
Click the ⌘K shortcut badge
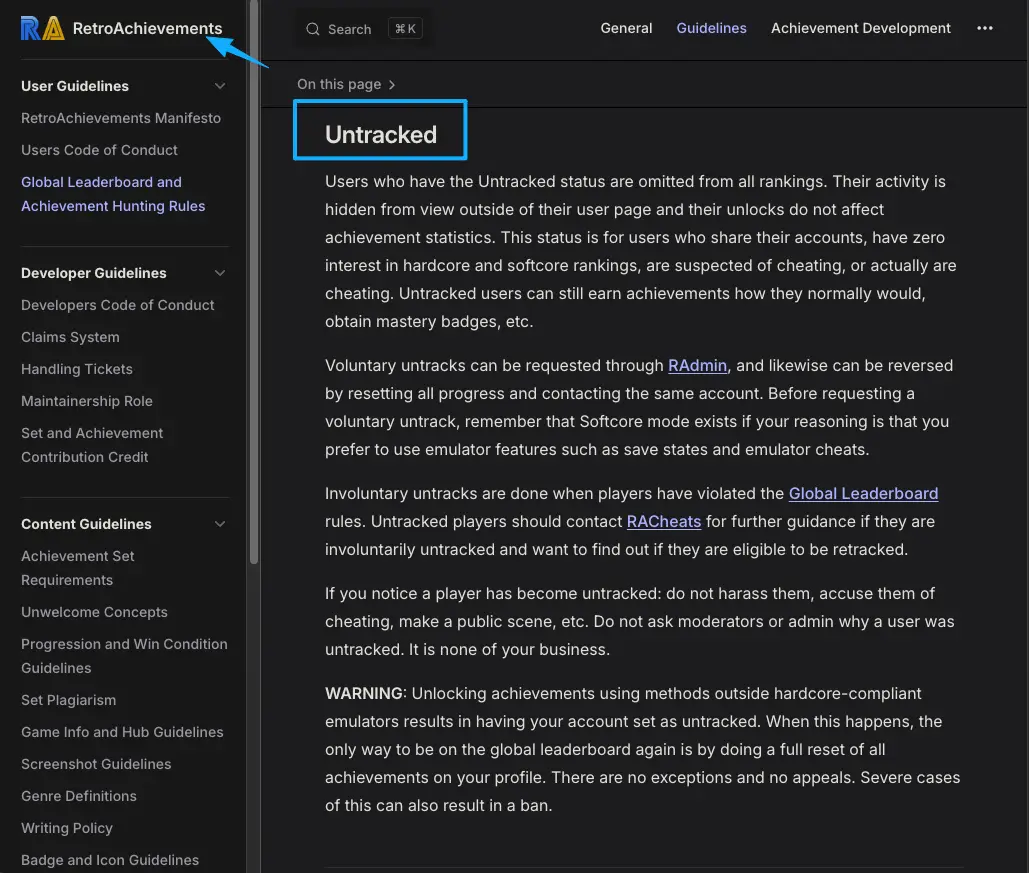click(x=405, y=29)
